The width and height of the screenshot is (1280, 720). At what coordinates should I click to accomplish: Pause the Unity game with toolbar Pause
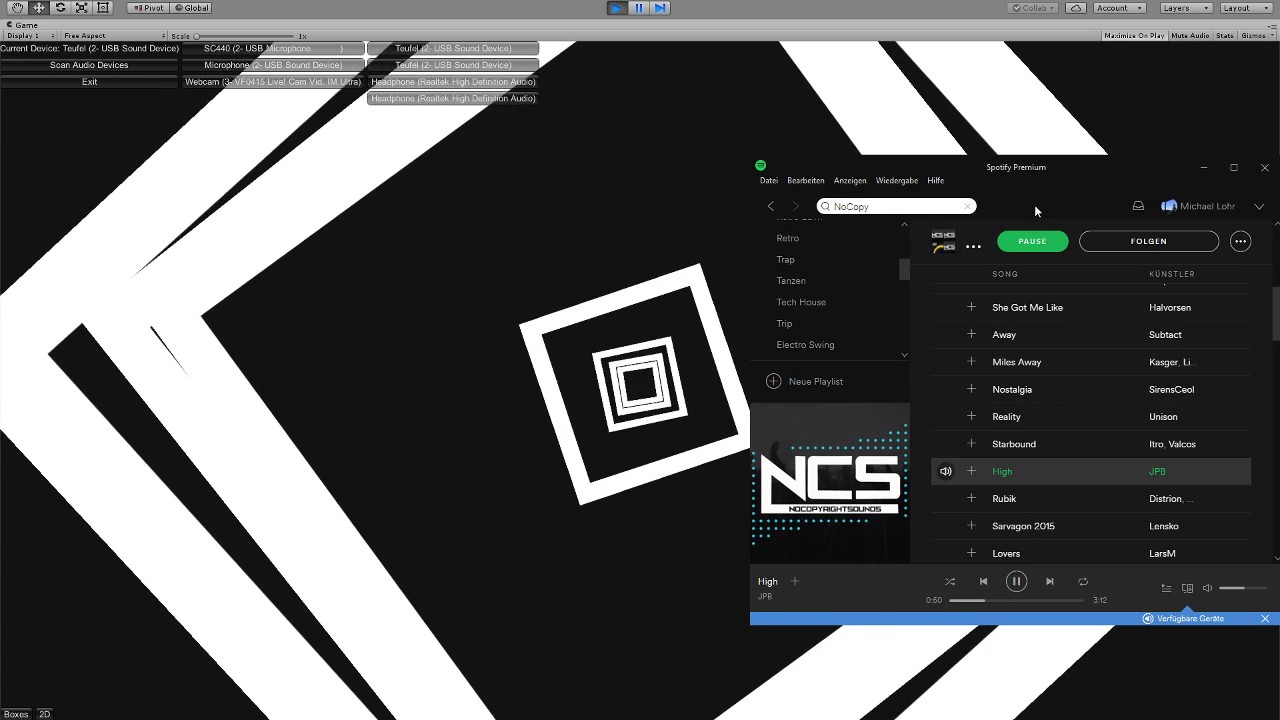639,7
